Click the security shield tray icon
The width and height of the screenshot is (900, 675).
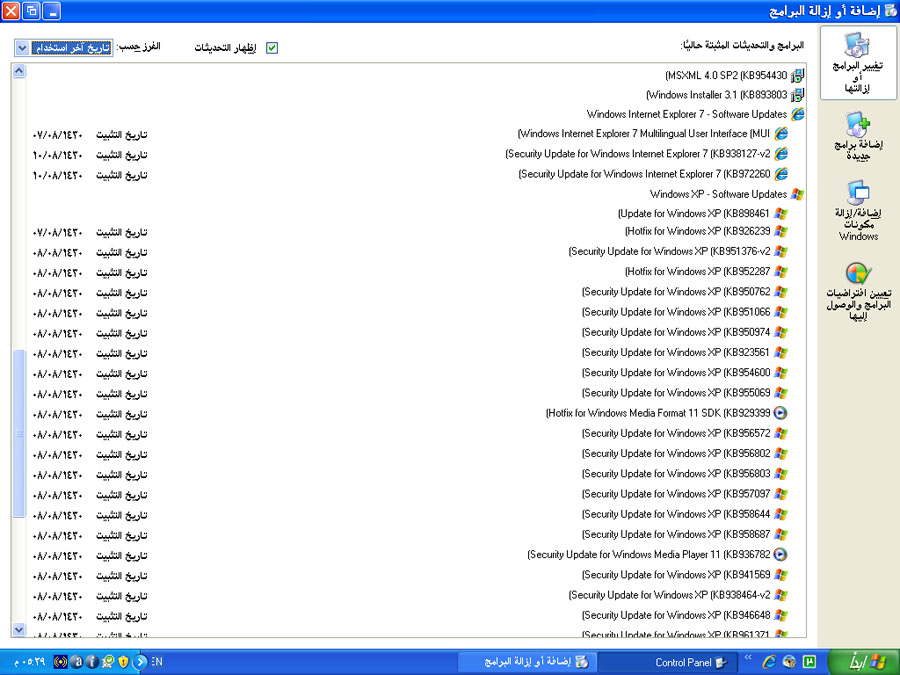coord(123,662)
